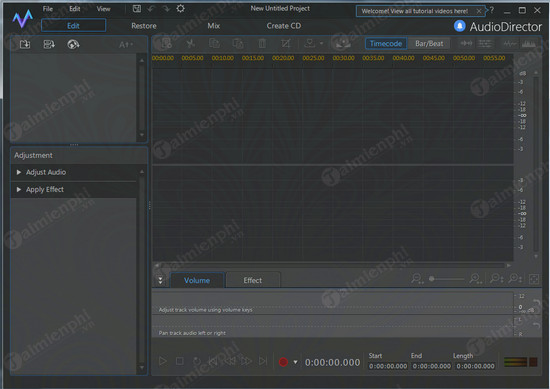Image resolution: width=550 pixels, height=389 pixels.
Task: Click the End time input field
Action: click(431, 366)
